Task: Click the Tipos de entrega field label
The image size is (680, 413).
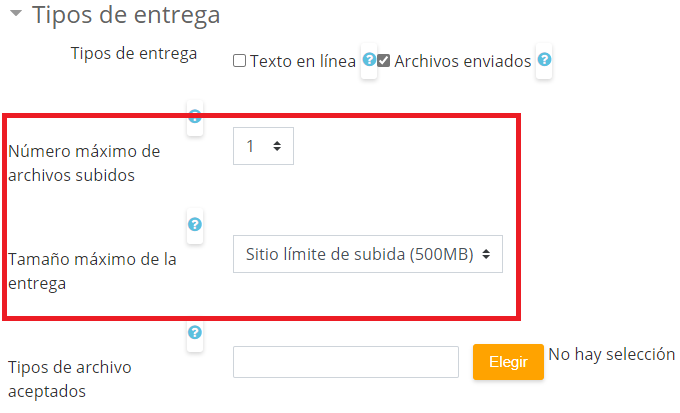Action: (134, 53)
